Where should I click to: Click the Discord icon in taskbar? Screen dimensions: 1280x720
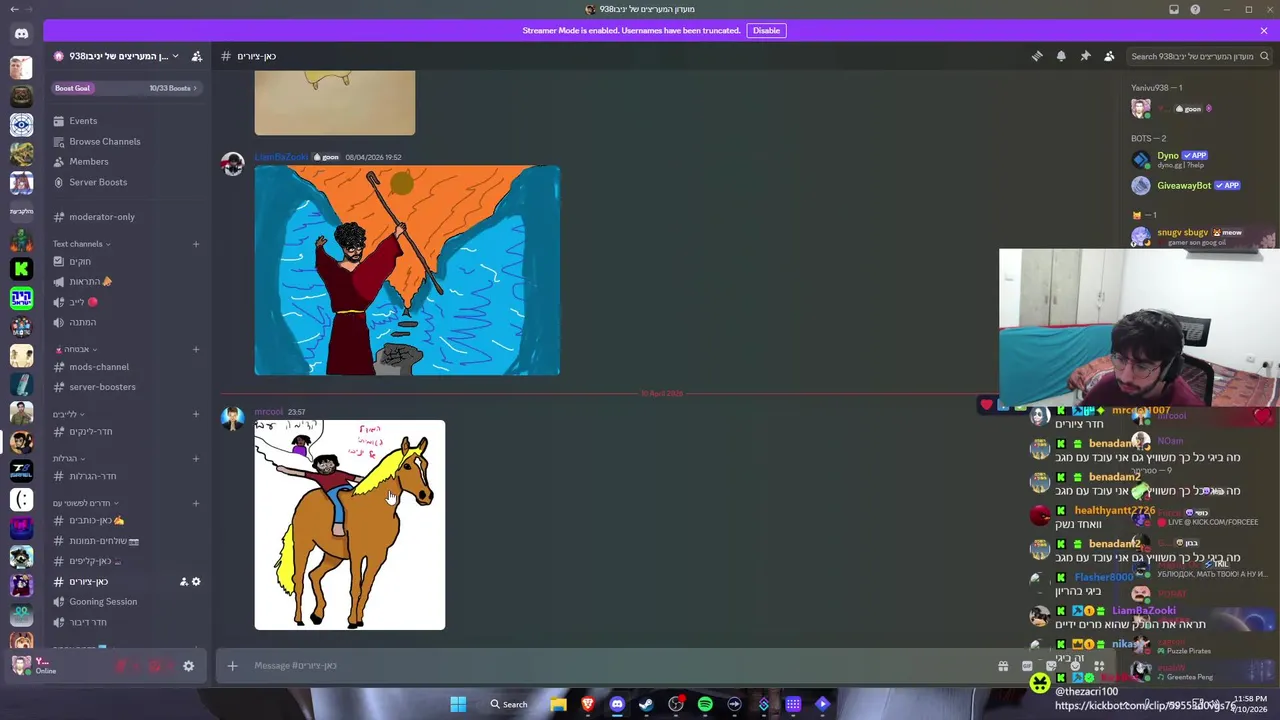coord(617,704)
